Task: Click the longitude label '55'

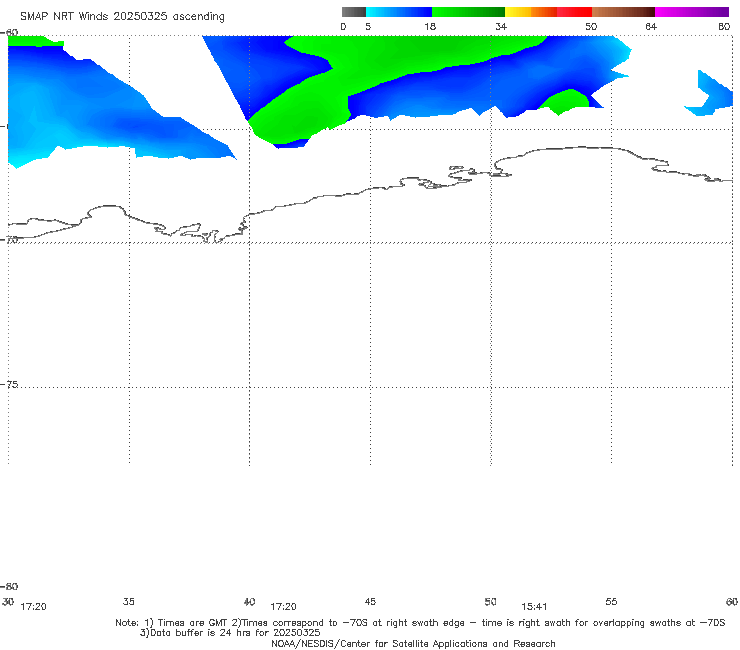Action: pyautogui.click(x=611, y=601)
